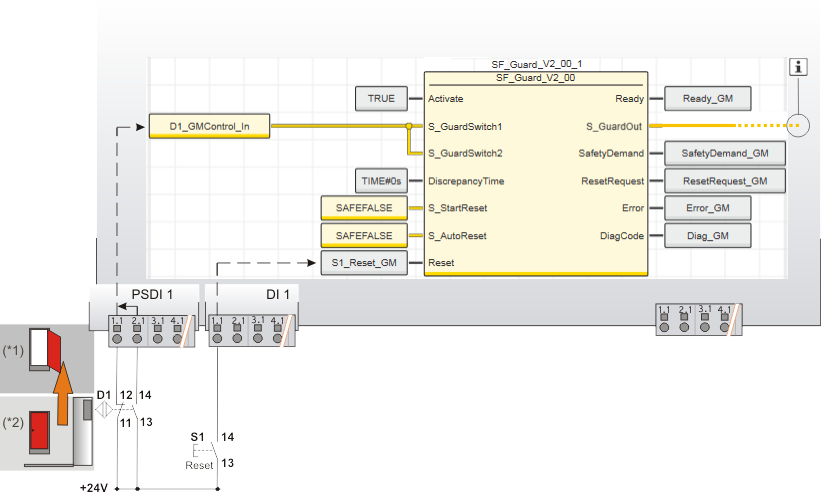Click the S1 Reset switch symbol

[x=205, y=451]
